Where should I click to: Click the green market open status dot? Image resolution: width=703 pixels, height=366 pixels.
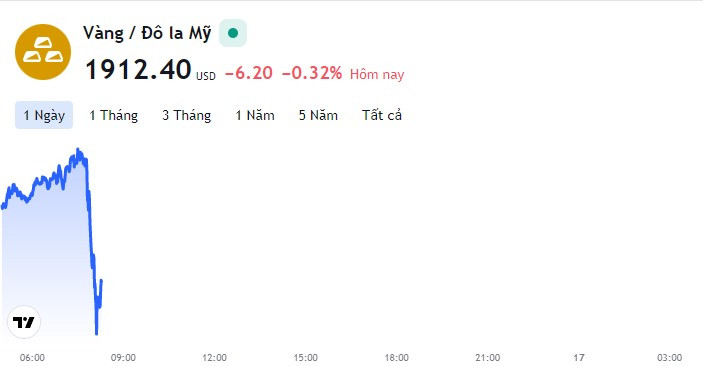(x=233, y=33)
